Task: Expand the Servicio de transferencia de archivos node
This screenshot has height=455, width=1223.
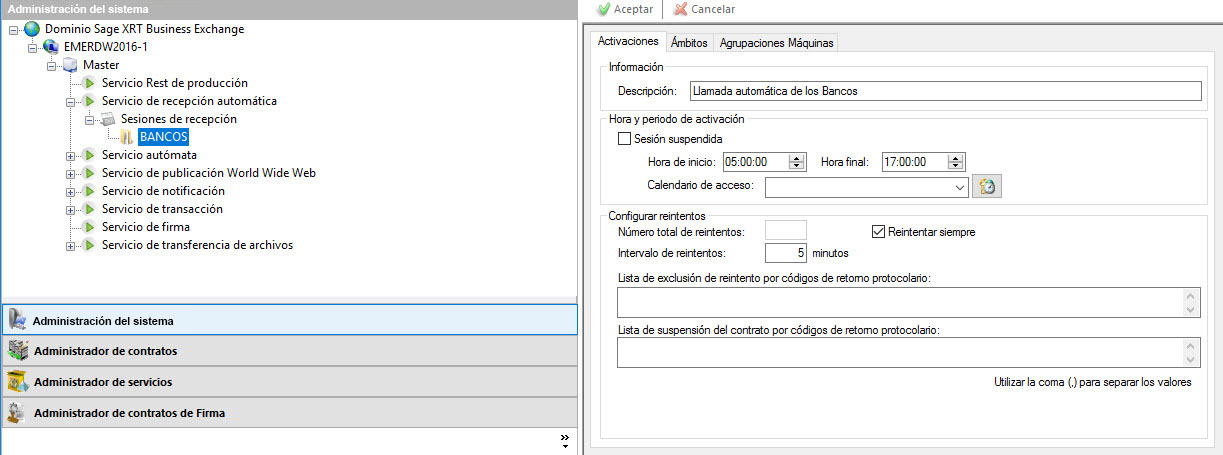Action: pyautogui.click(x=71, y=245)
